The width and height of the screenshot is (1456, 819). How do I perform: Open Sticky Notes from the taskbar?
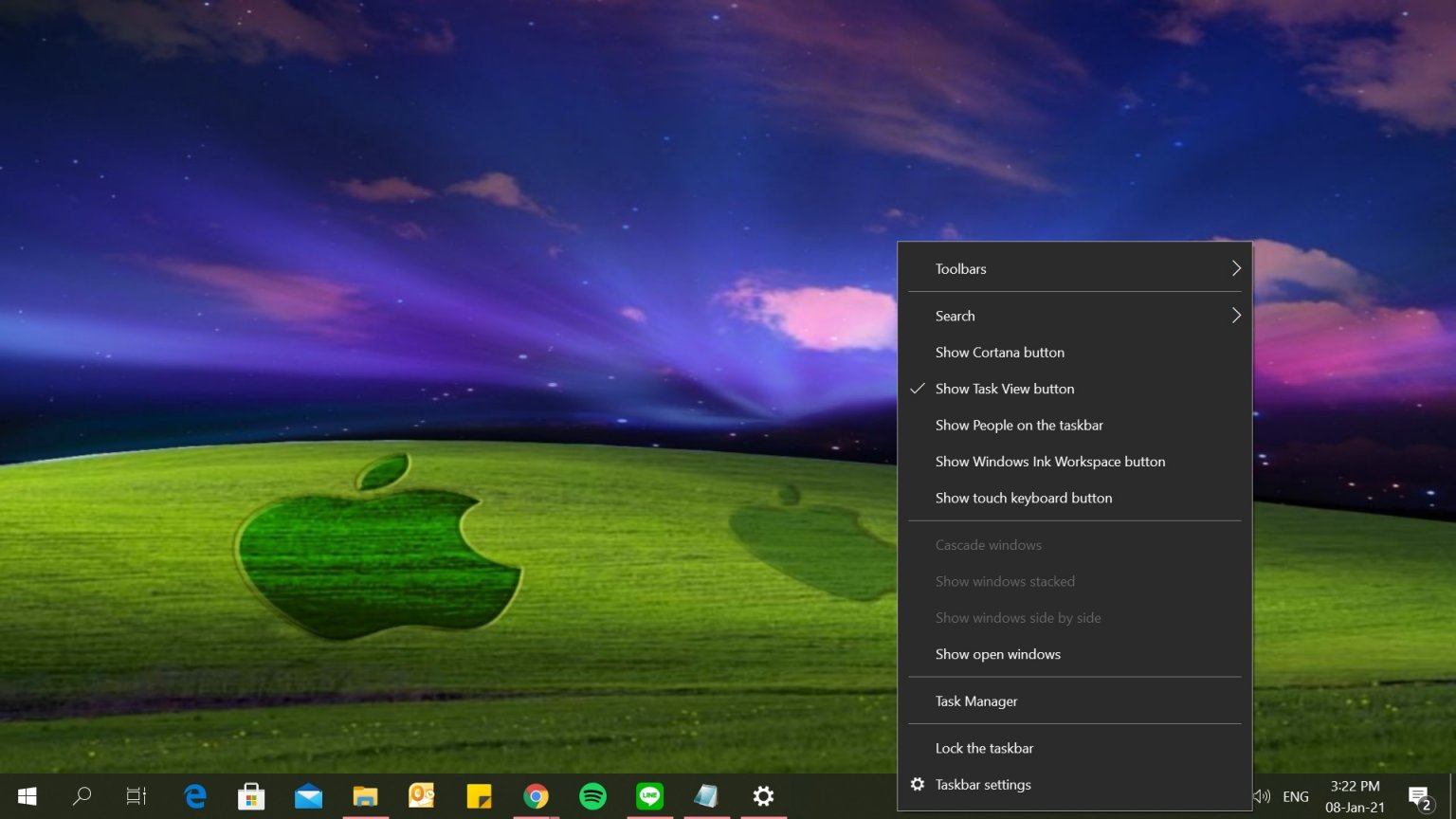[x=479, y=796]
